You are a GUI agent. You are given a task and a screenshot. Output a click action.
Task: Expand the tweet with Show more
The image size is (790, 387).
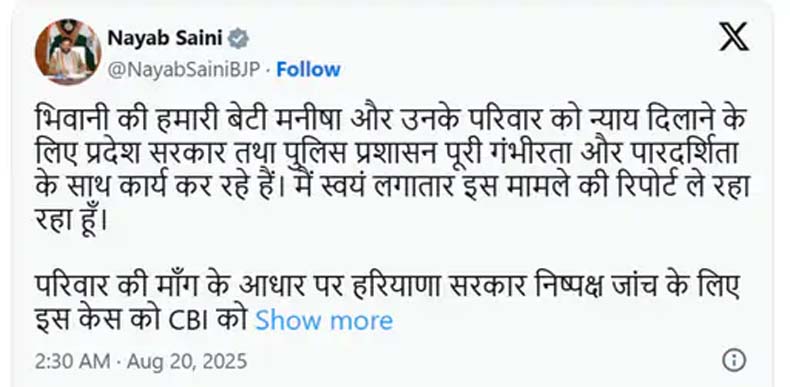[324, 320]
